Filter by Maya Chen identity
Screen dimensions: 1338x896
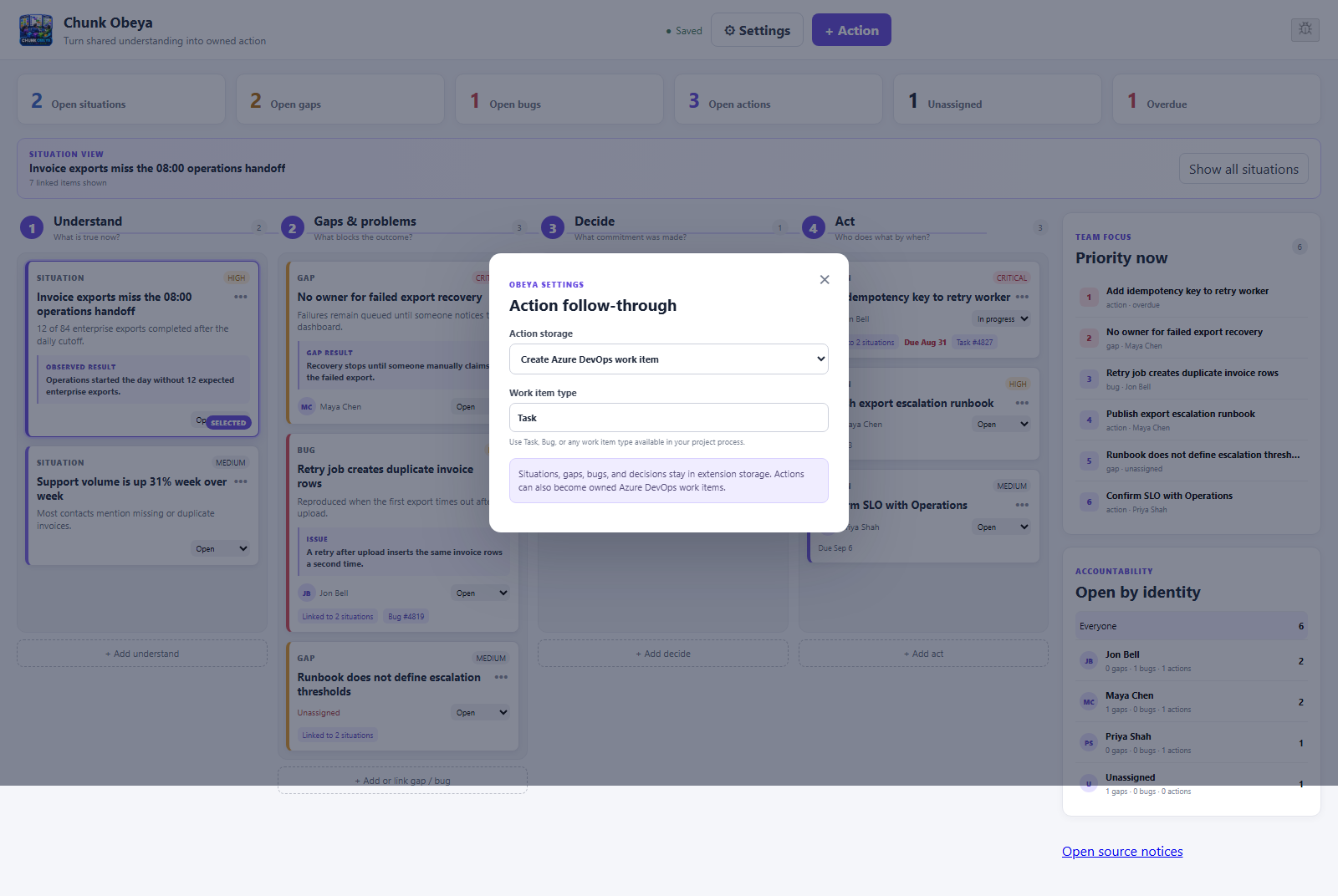pos(1192,702)
